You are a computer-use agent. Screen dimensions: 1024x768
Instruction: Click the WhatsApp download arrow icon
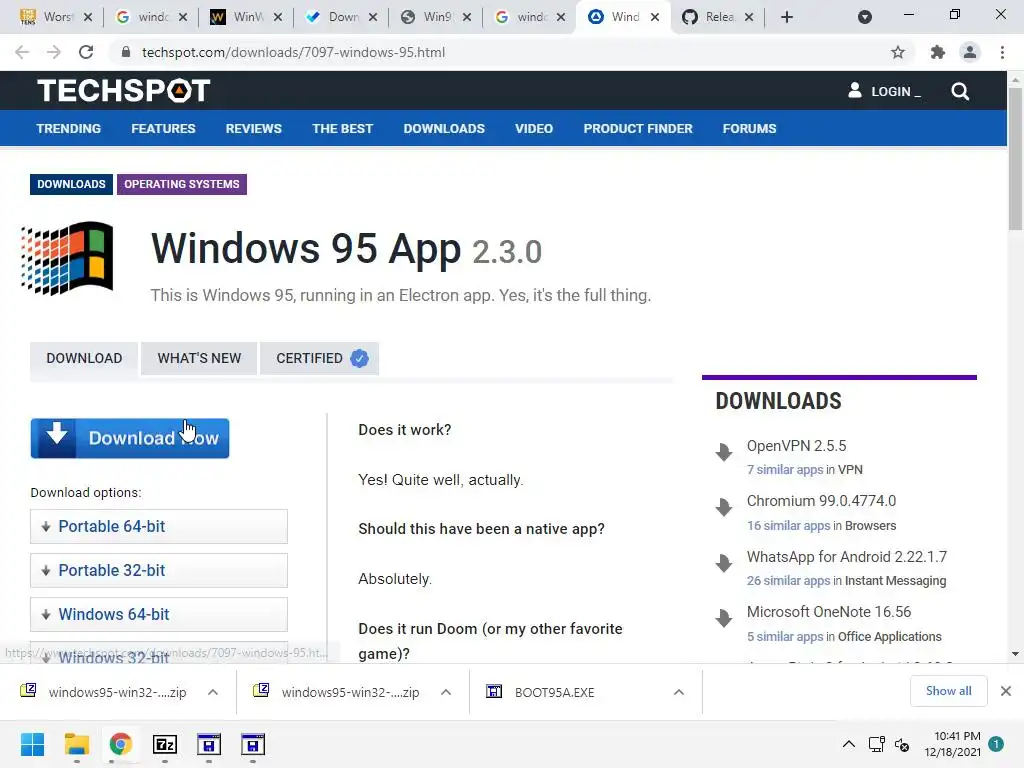point(724,563)
